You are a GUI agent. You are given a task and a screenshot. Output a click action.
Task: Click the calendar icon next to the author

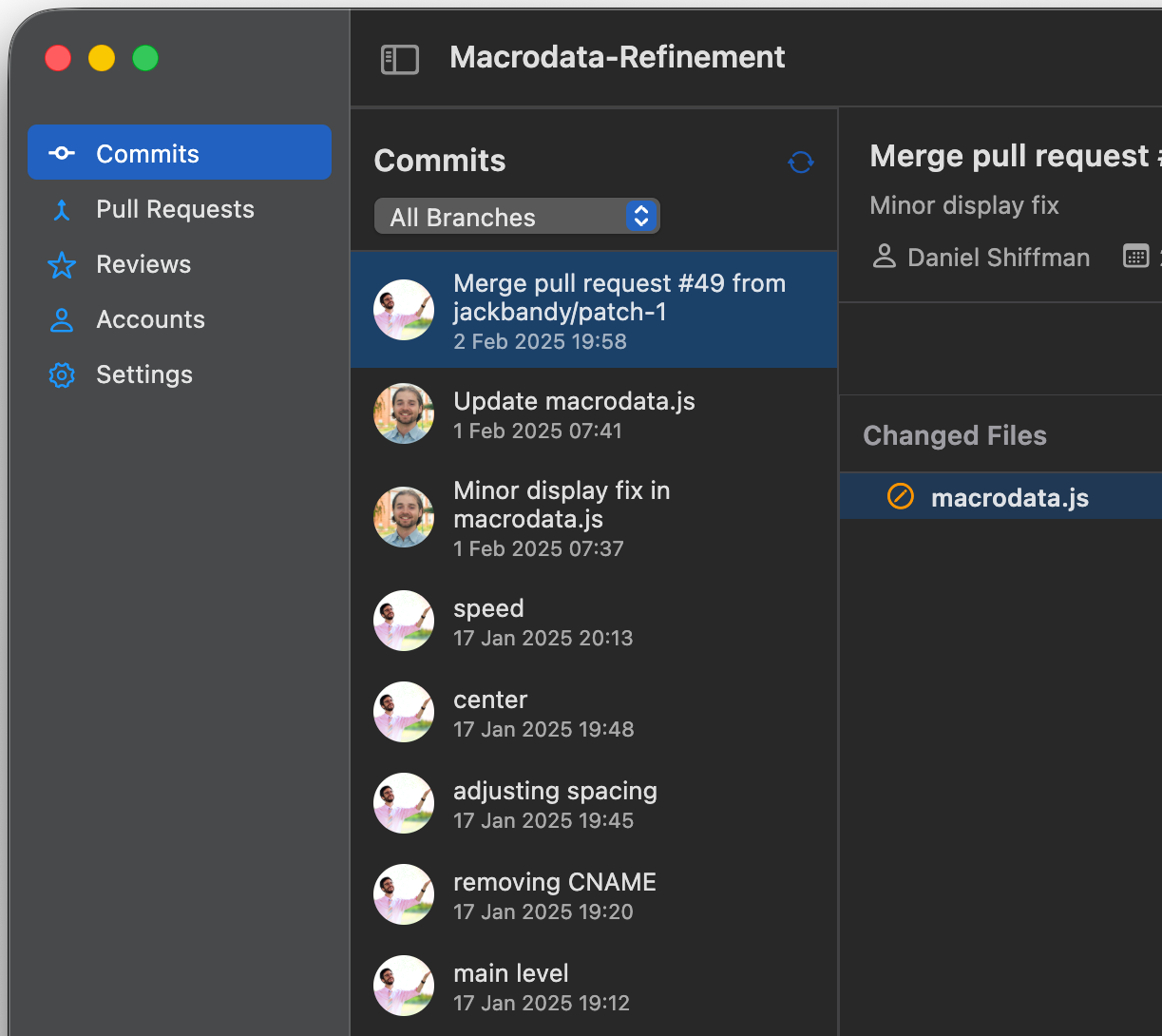(x=1136, y=257)
